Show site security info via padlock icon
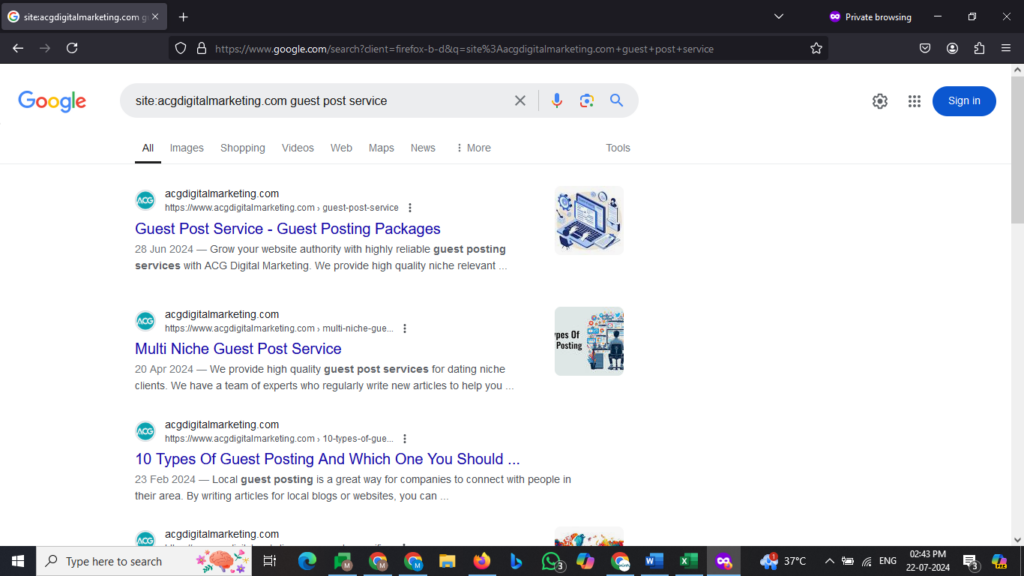This screenshot has width=1024, height=576. click(x=201, y=48)
